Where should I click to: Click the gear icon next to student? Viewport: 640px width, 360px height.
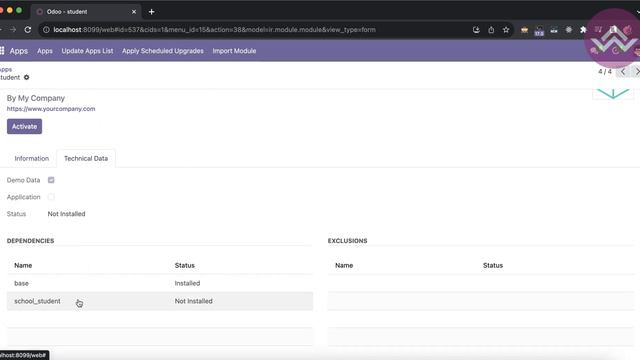(27, 77)
